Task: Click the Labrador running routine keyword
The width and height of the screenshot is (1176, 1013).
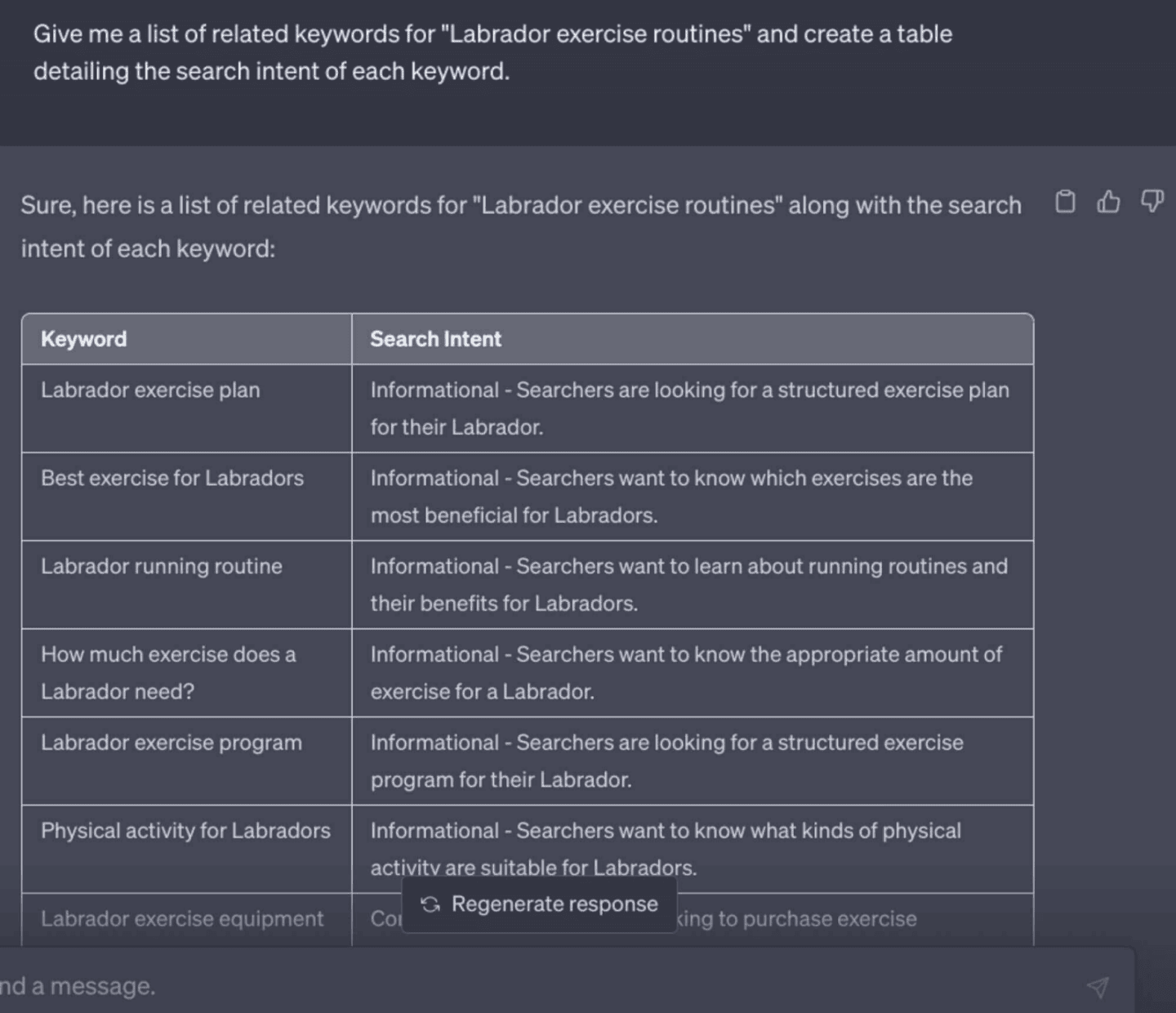Action: [161, 566]
